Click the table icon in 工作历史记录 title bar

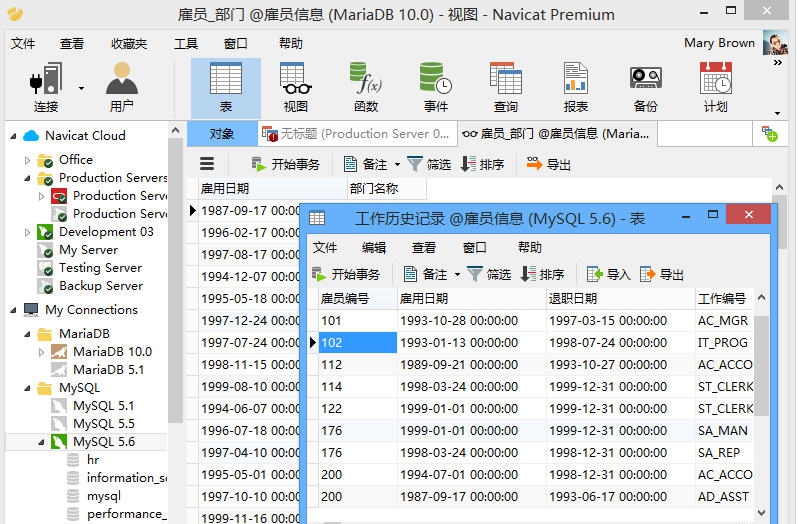click(317, 218)
